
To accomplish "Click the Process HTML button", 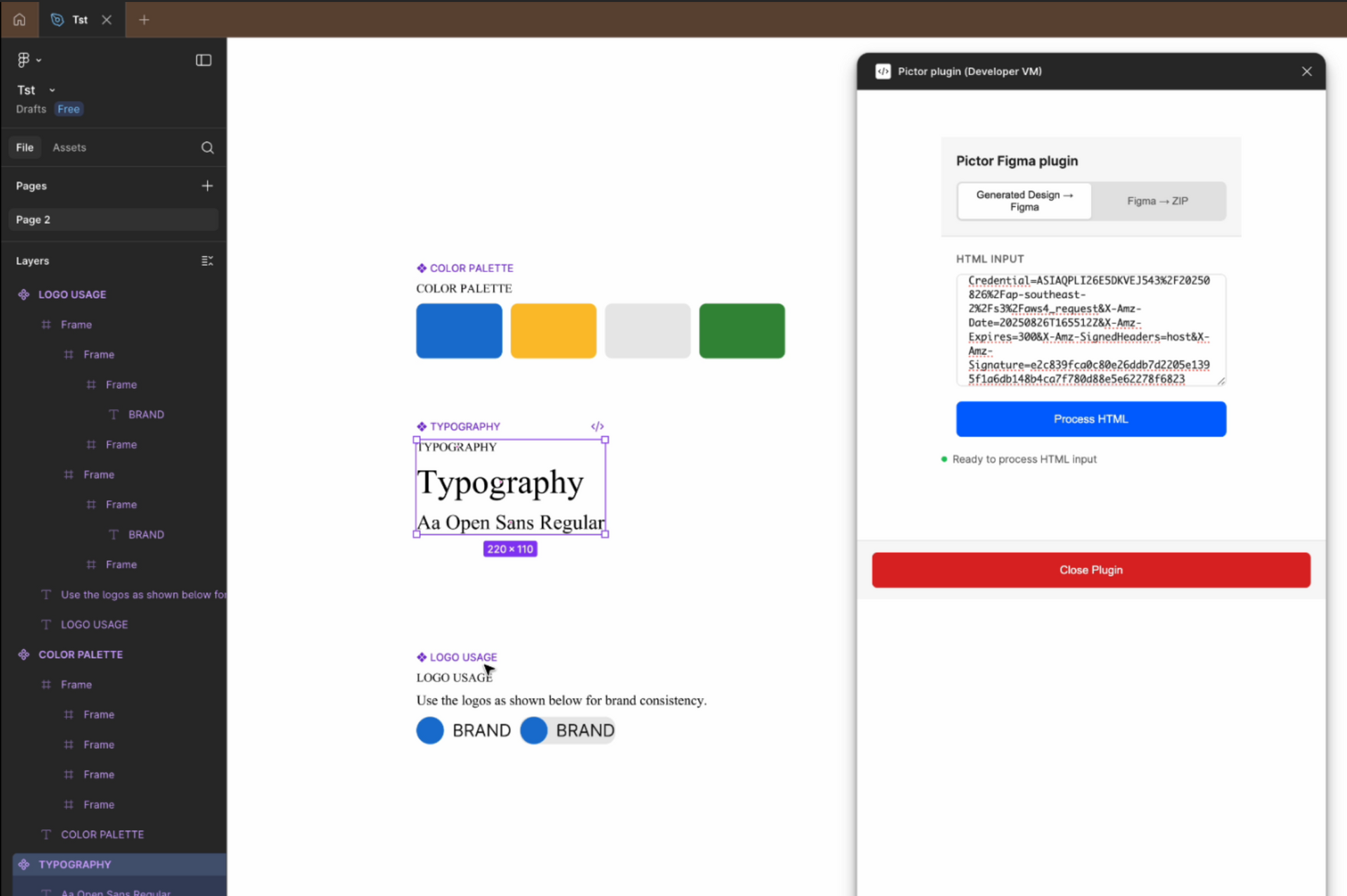I will pos(1090,419).
